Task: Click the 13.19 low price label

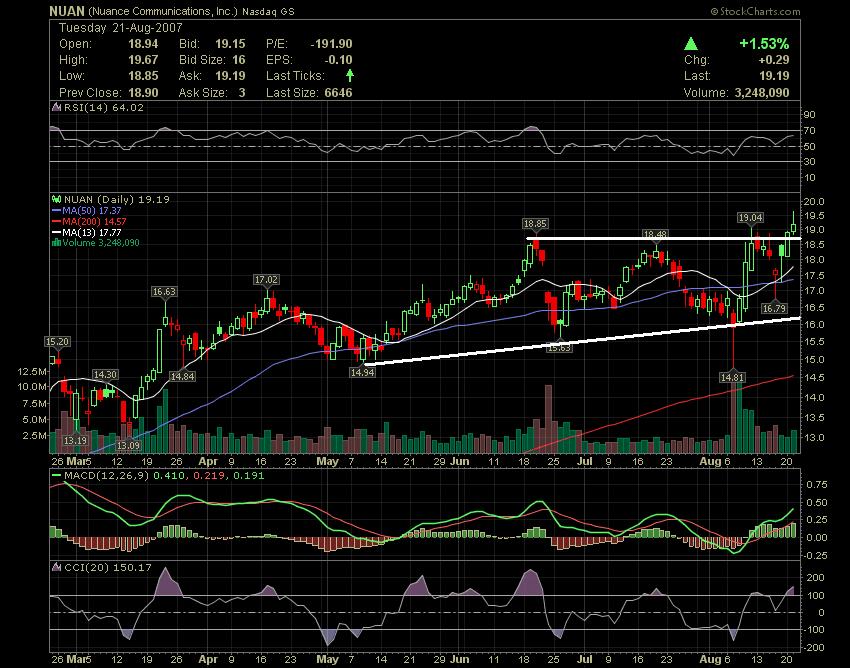Action: pos(75,440)
